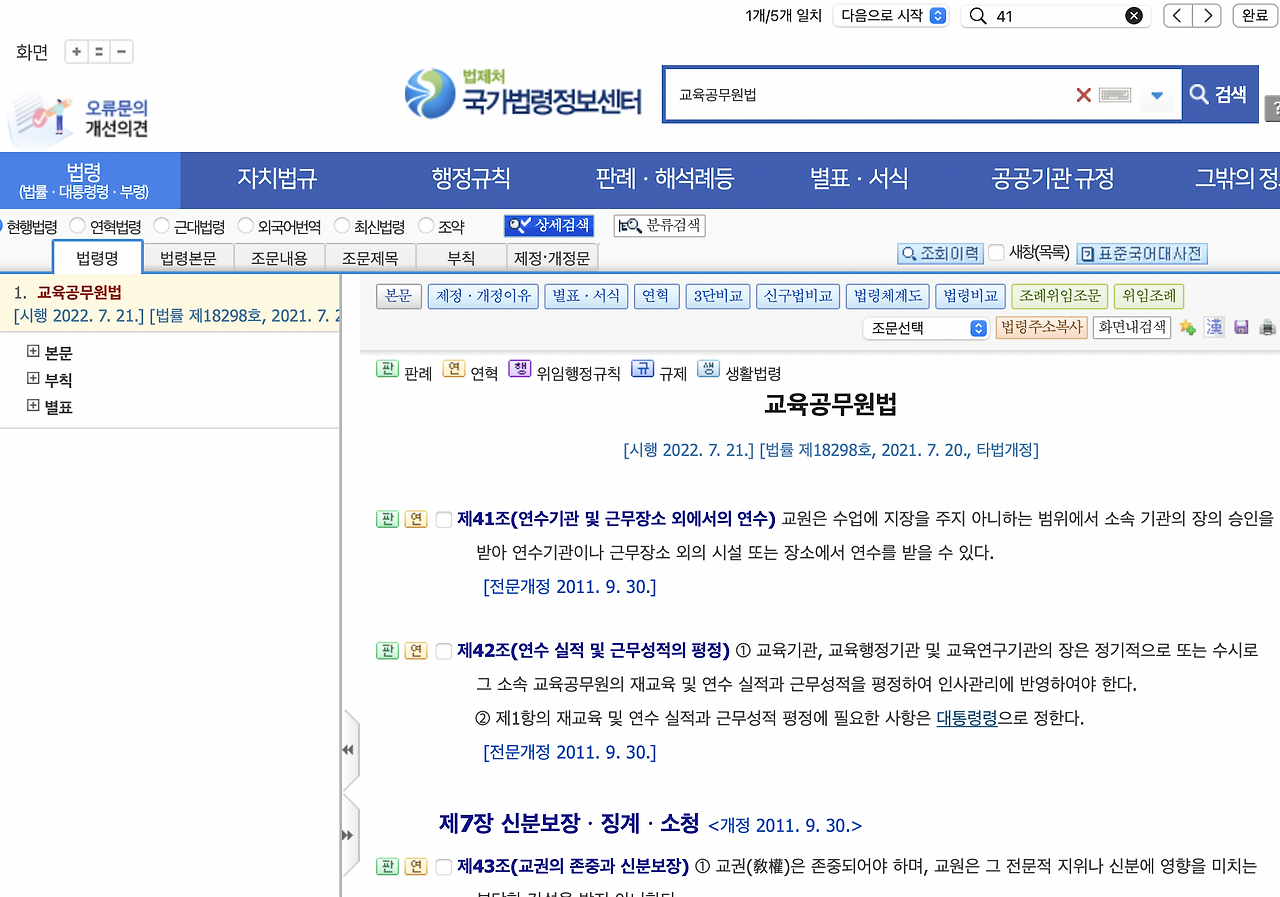The height and width of the screenshot is (897, 1280).
Task: Open the 판례 icon beside 제41조
Action: (x=387, y=519)
